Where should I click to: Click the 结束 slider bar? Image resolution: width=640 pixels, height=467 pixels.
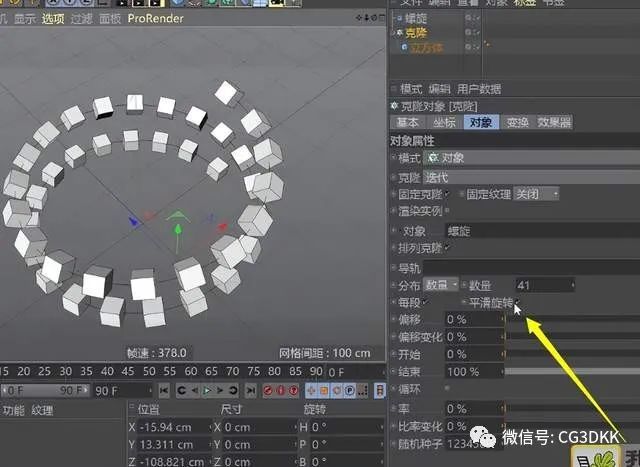[x=573, y=371]
